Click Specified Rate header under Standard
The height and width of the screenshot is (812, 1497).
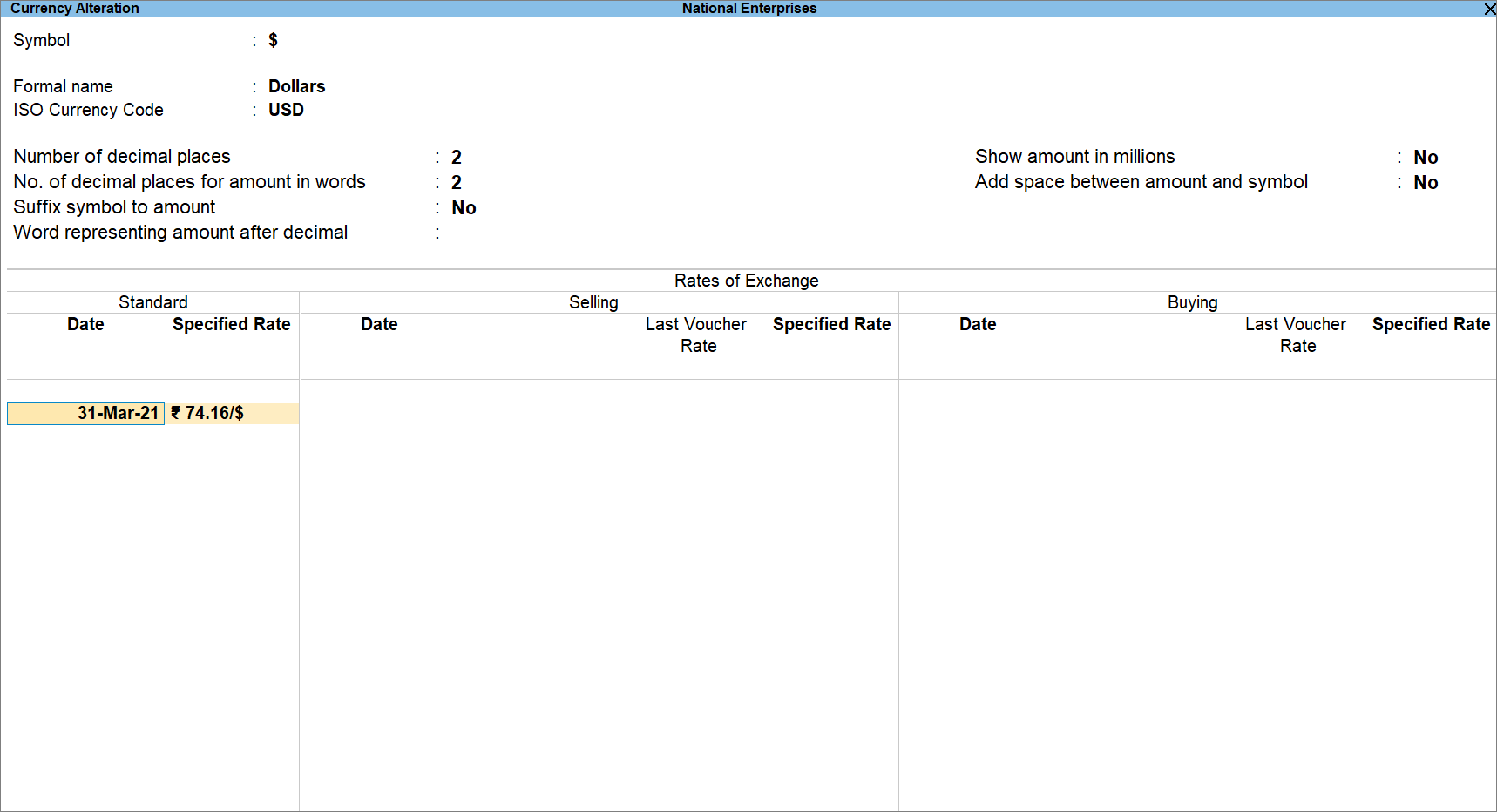point(231,324)
